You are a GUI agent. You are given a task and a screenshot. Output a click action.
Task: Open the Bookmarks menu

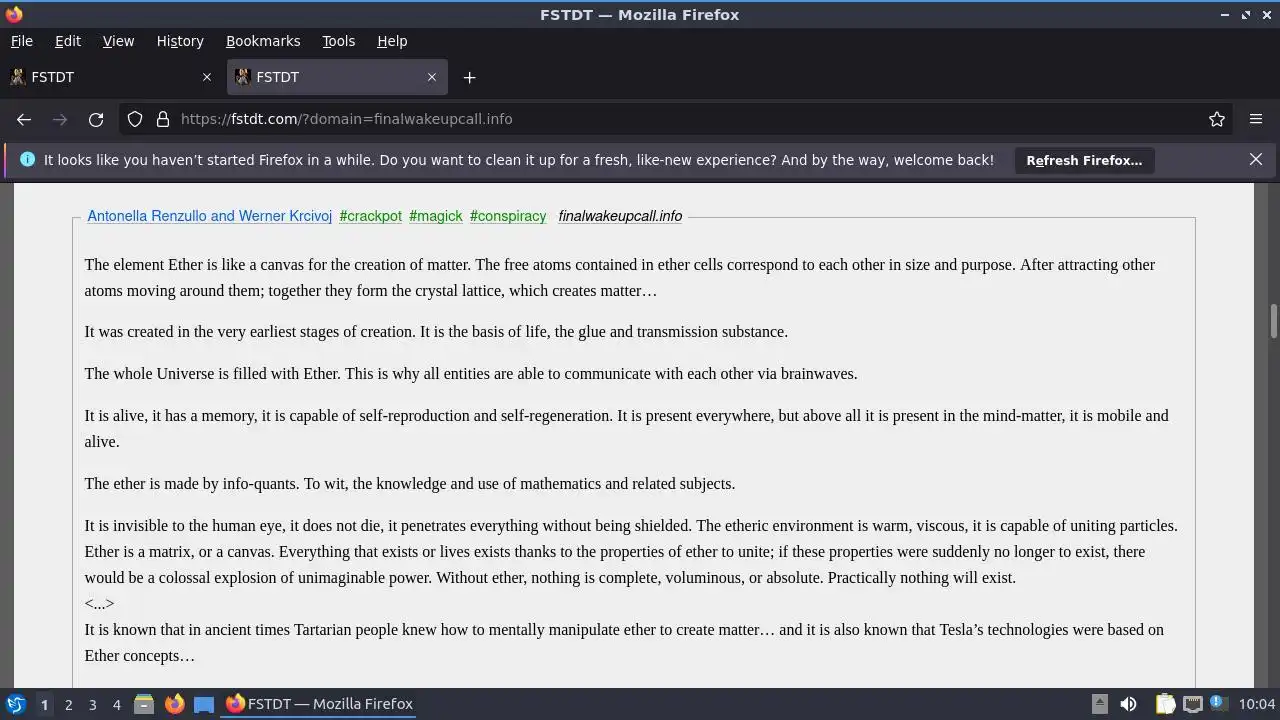(x=263, y=41)
